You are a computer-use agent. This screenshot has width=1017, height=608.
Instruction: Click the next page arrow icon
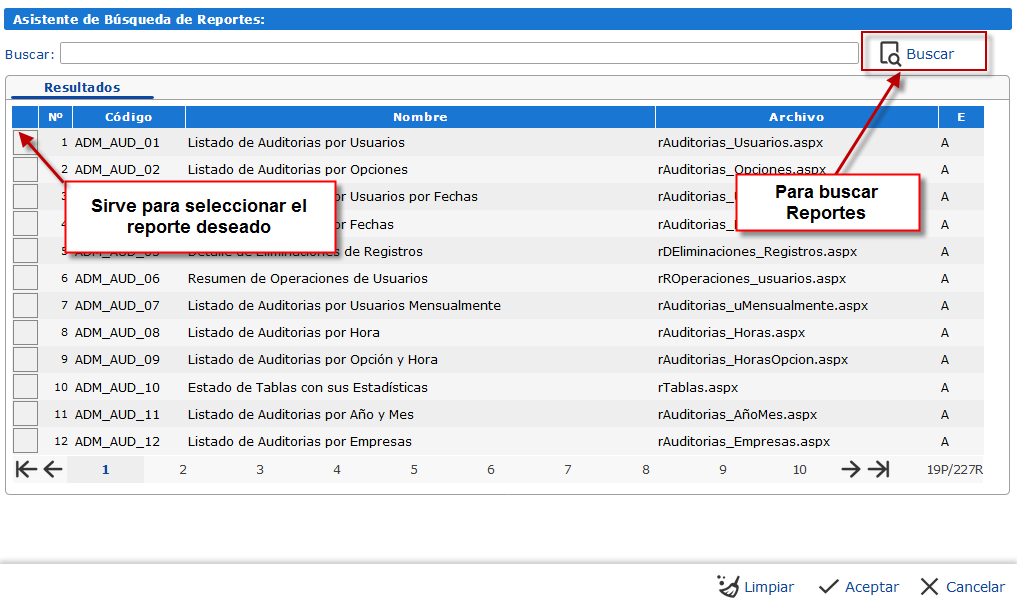pos(849,468)
